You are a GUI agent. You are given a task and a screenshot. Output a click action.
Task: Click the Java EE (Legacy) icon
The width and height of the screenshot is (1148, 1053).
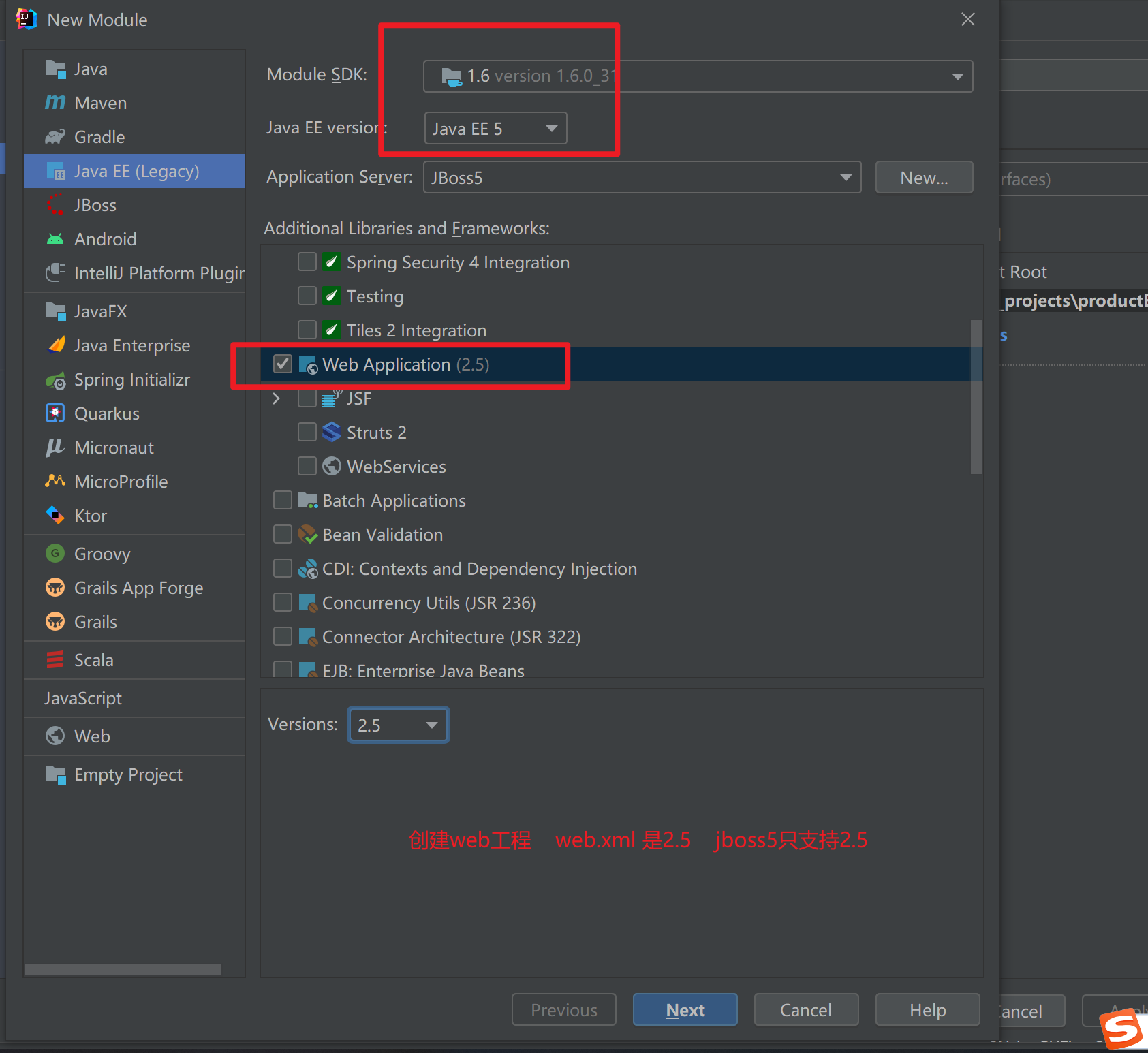(55, 171)
